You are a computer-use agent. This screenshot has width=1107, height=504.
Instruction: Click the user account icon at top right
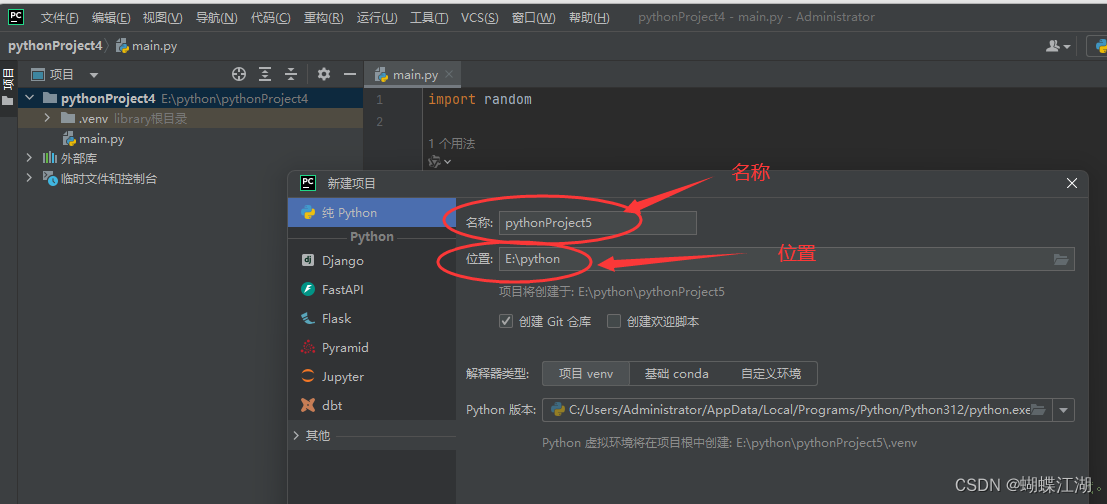(x=1053, y=47)
